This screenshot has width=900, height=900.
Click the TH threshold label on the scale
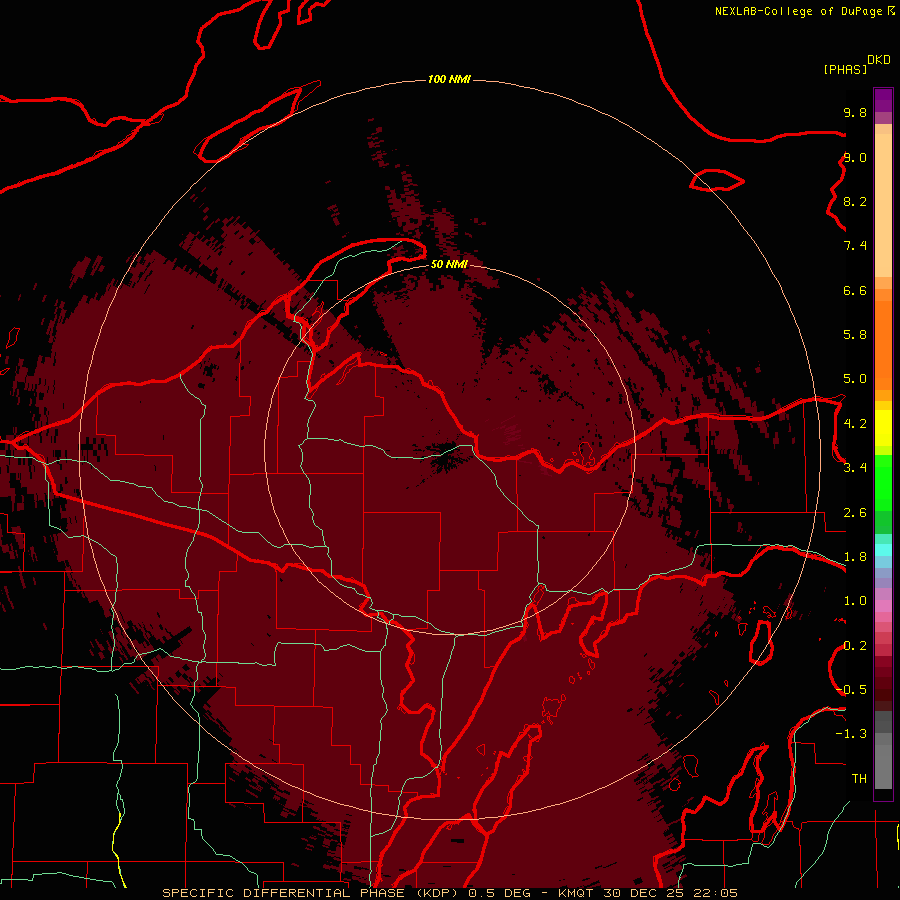[x=859, y=779]
